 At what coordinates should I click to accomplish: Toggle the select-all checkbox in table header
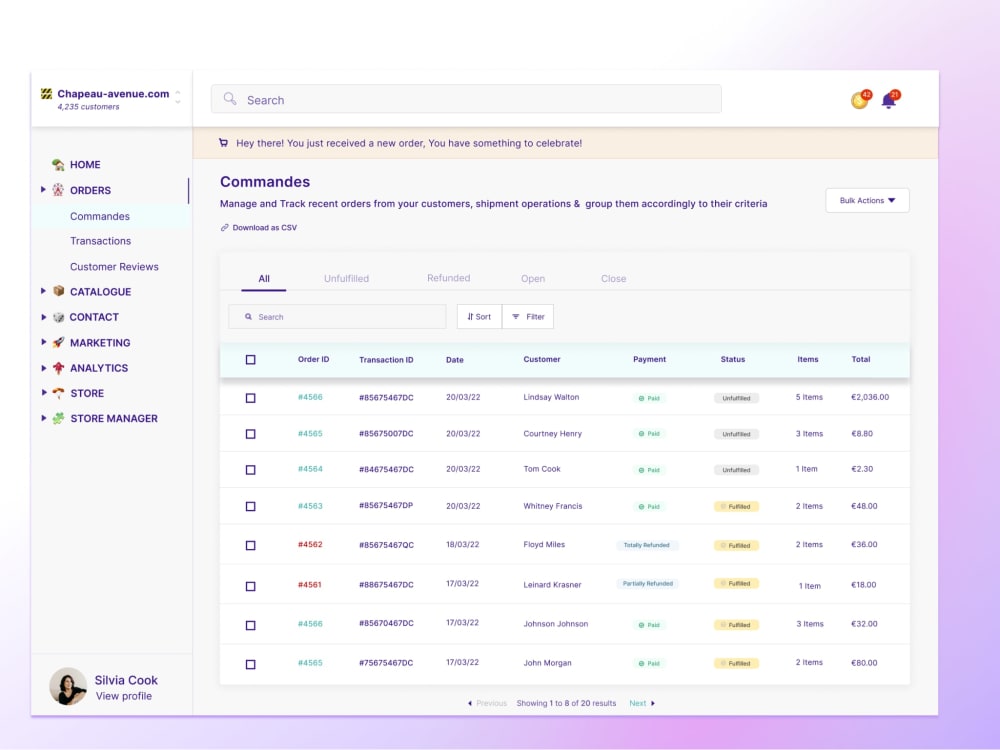(x=251, y=360)
